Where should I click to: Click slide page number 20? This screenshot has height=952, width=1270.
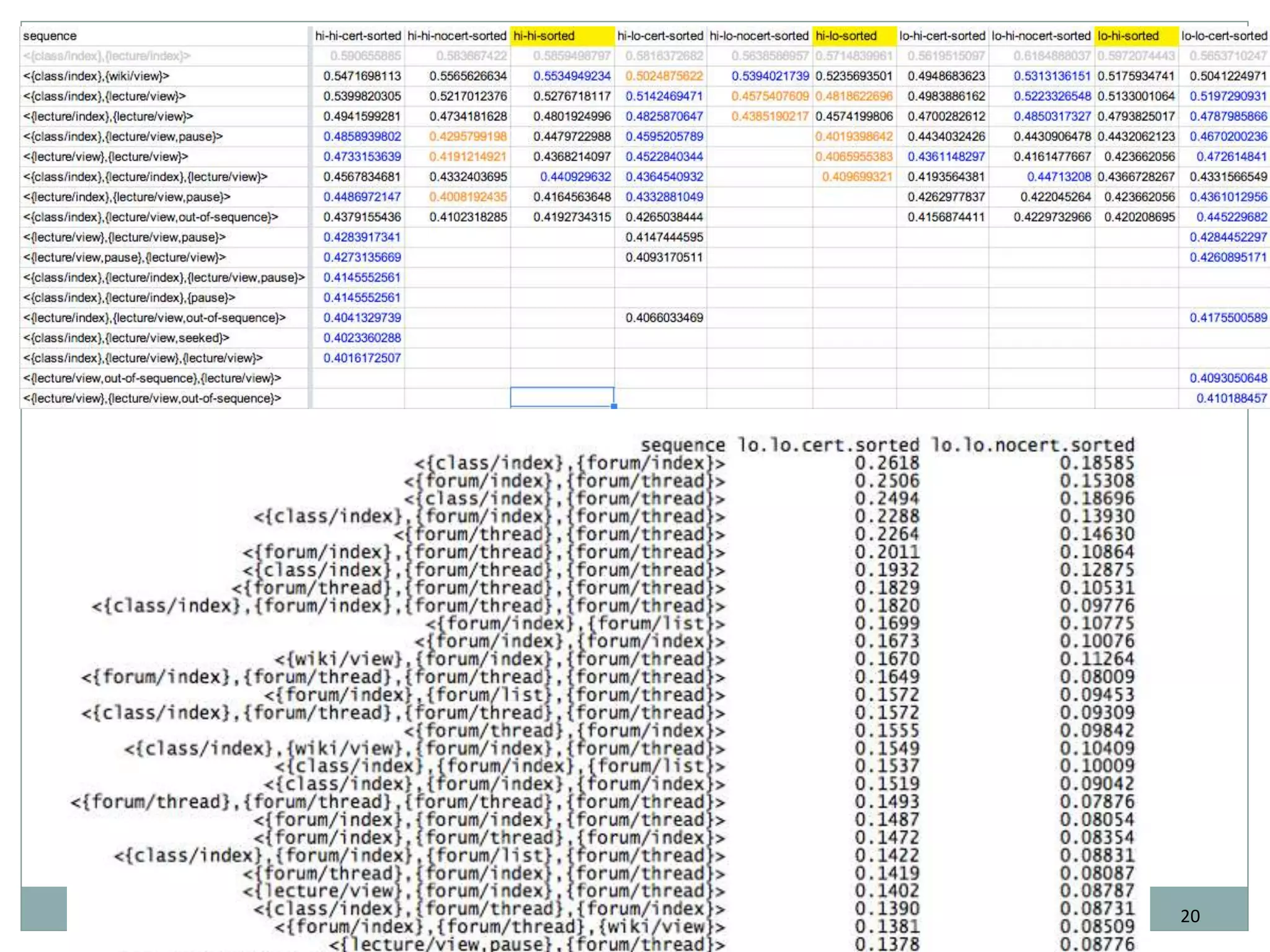coord(1189,916)
